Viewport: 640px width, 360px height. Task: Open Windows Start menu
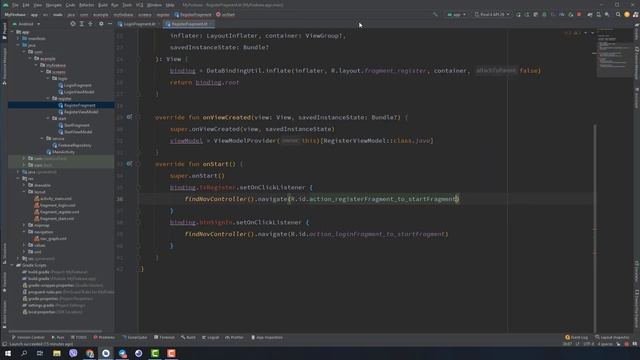tap(8, 353)
